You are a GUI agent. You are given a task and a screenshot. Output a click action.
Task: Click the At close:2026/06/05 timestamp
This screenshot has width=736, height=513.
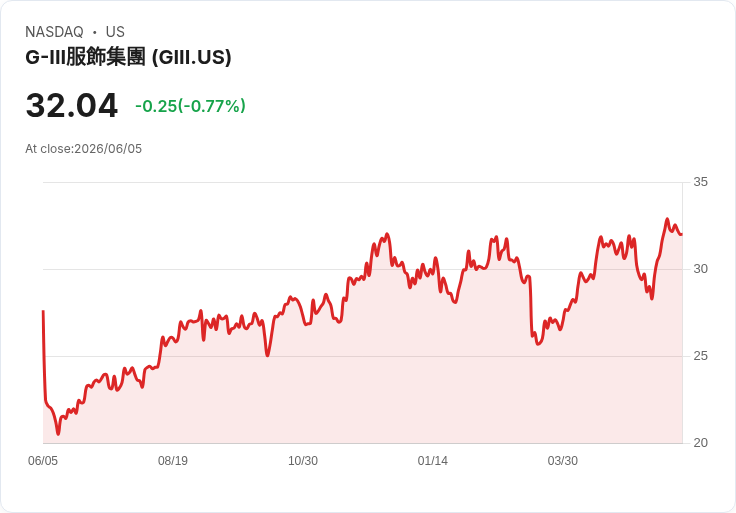(x=84, y=149)
